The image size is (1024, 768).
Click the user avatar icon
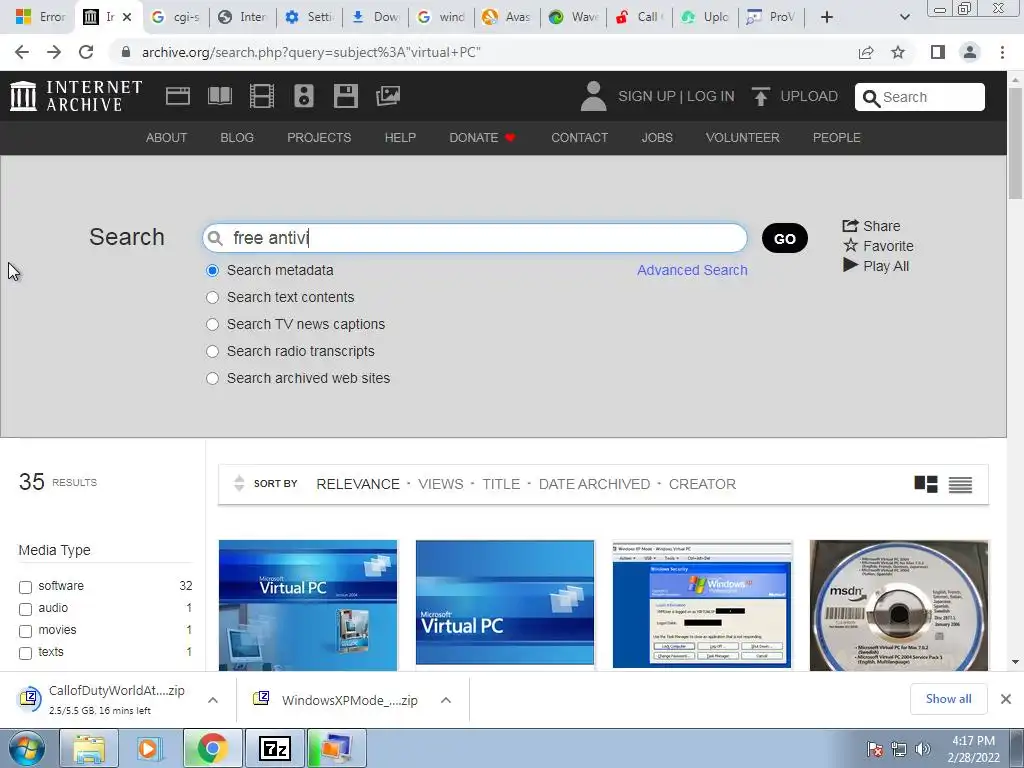pyautogui.click(x=593, y=96)
